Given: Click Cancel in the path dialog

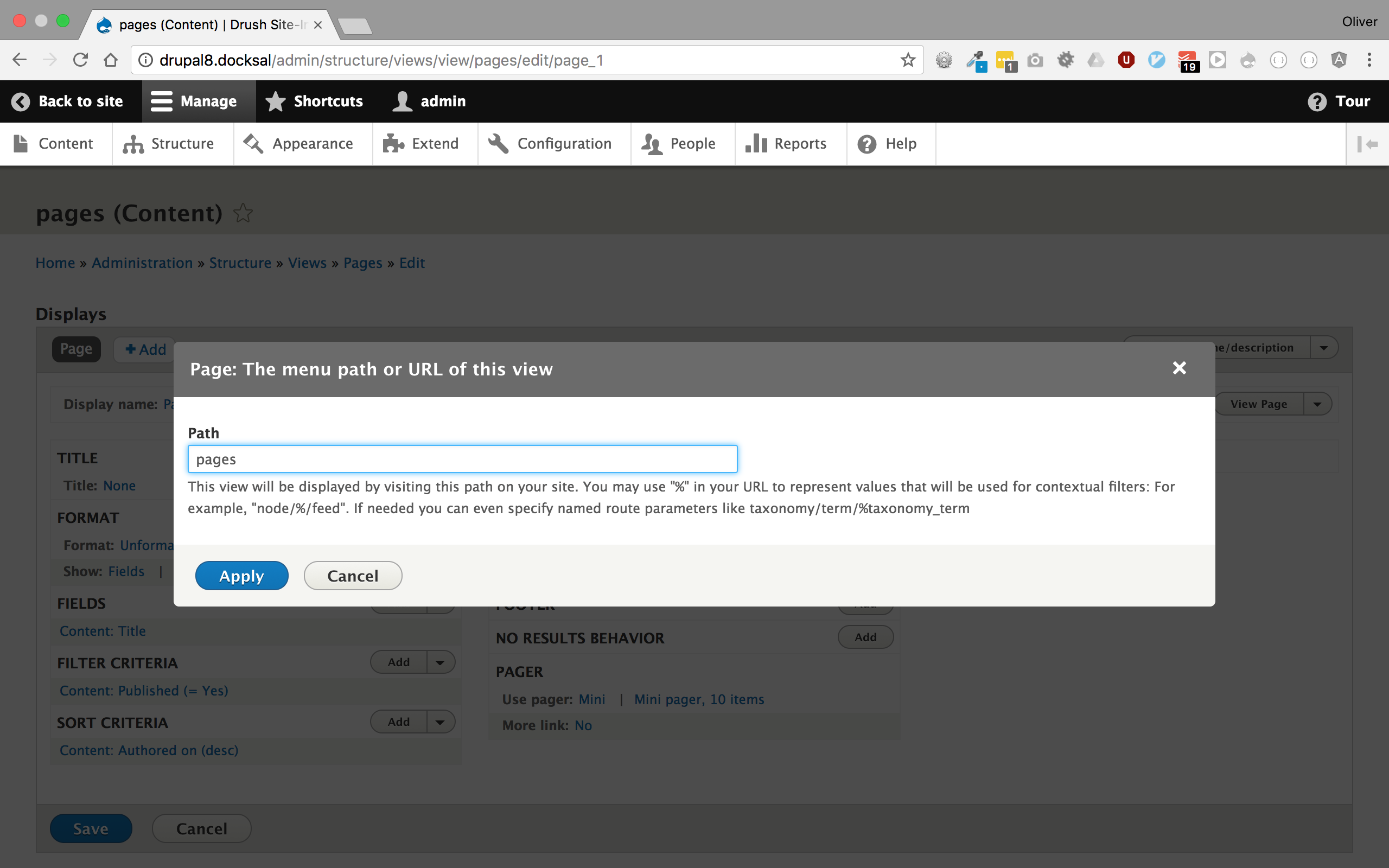Looking at the screenshot, I should [x=353, y=576].
